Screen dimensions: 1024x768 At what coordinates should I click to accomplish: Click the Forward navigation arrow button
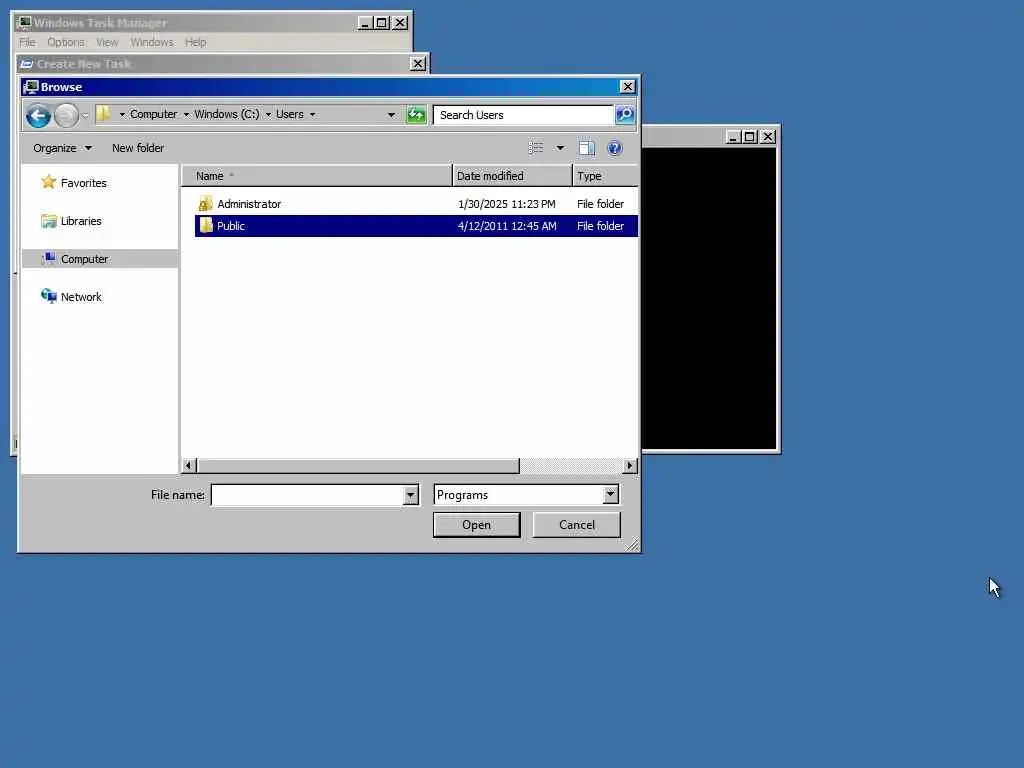click(x=66, y=116)
